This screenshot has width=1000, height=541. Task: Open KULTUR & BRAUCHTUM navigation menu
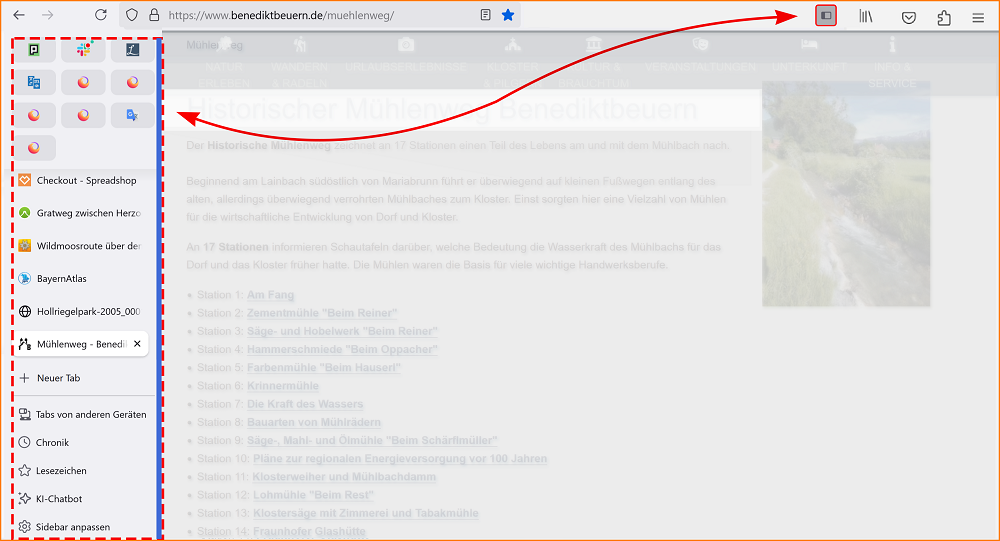[x=593, y=64]
